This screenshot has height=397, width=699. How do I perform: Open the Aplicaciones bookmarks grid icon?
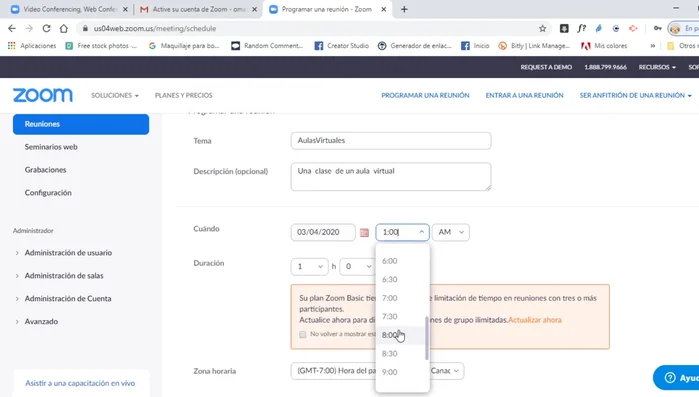(x=12, y=46)
